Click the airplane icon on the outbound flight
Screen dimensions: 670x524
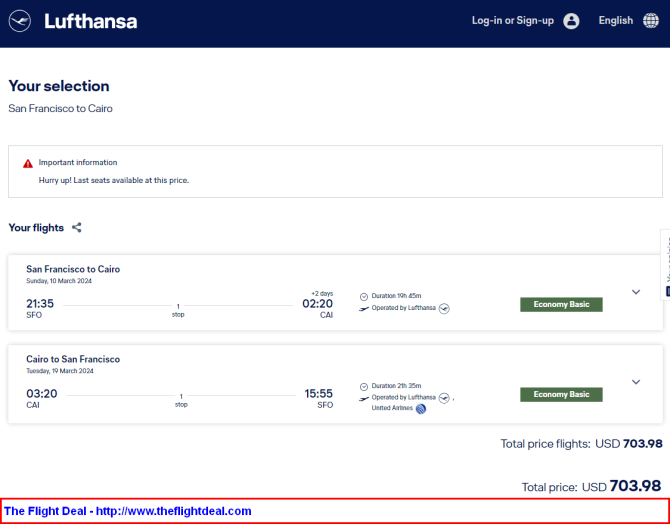[x=364, y=309]
